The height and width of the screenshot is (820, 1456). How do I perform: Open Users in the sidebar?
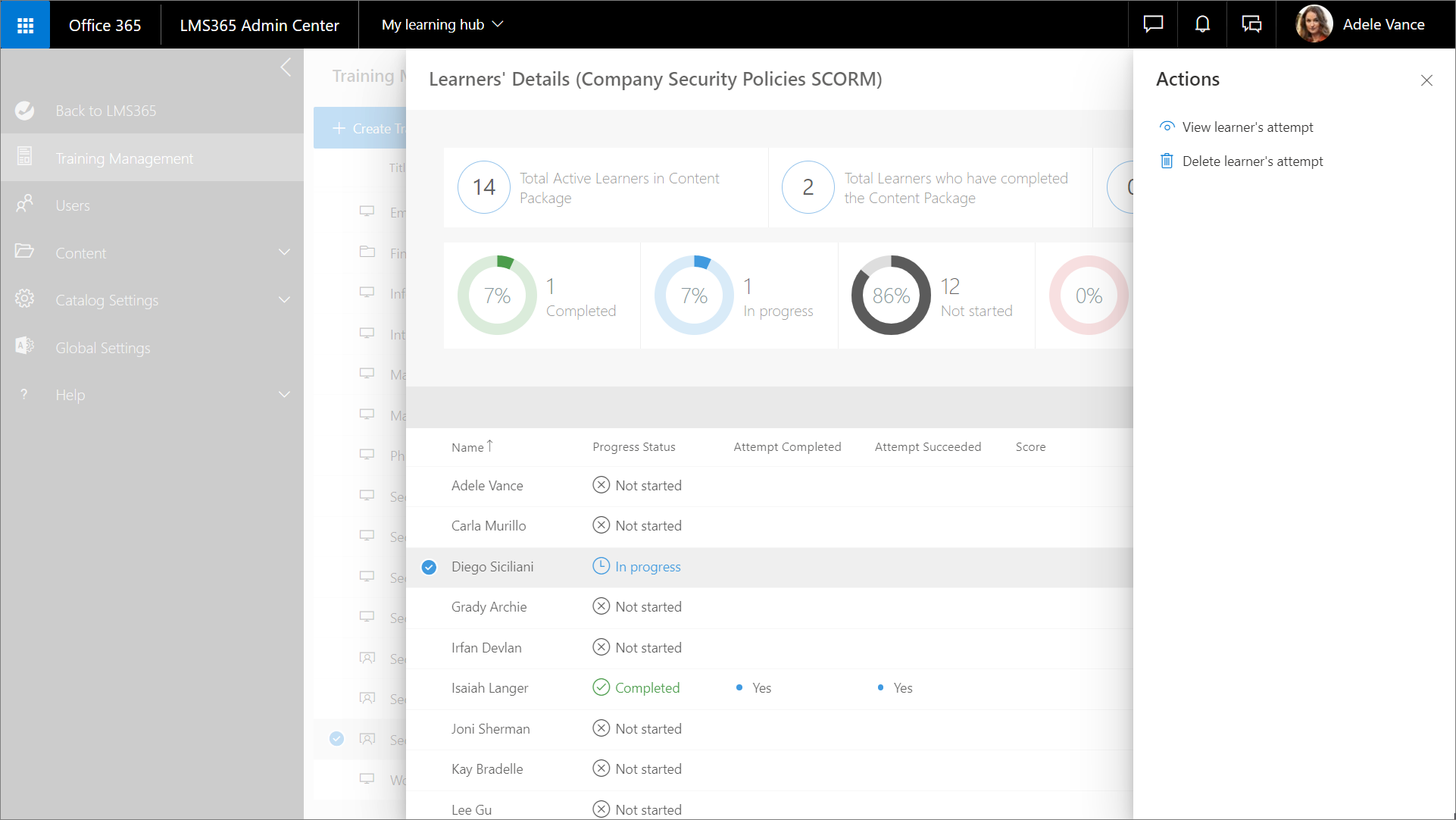click(73, 205)
